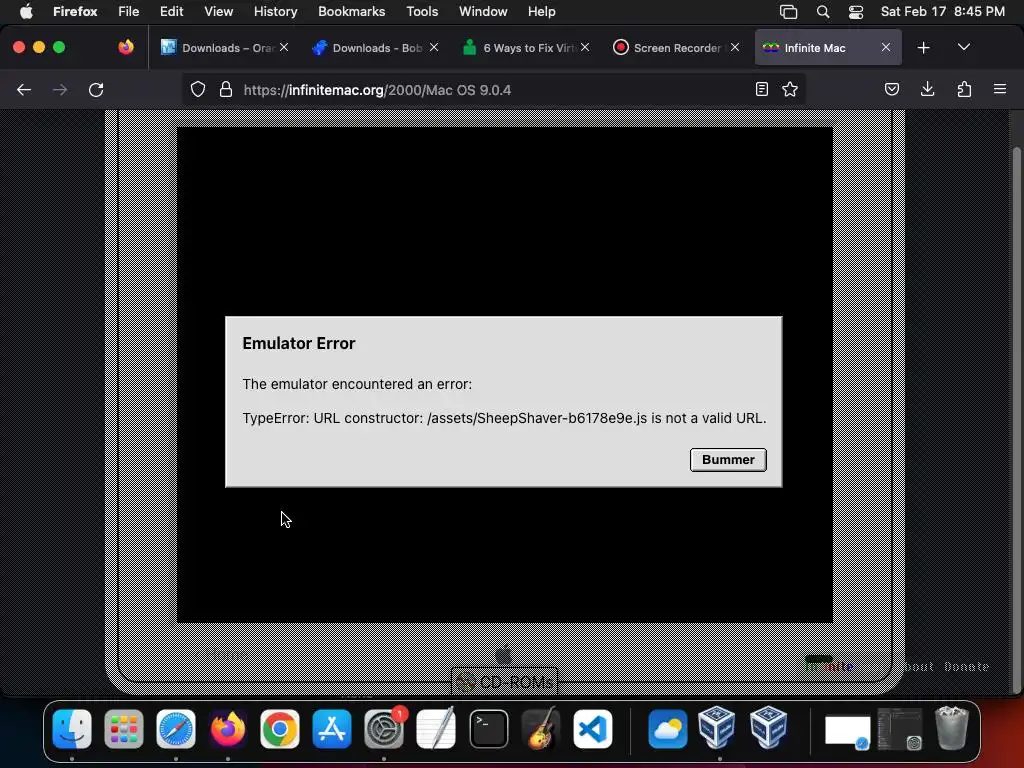Screen dimensions: 1024x768
Task: Toggle reader view icon in address bar
Action: tap(761, 89)
